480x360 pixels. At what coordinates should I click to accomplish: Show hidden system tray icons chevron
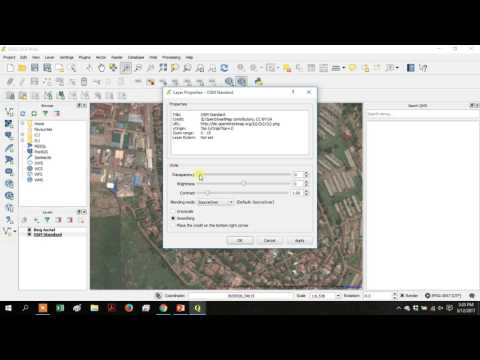[399, 308]
